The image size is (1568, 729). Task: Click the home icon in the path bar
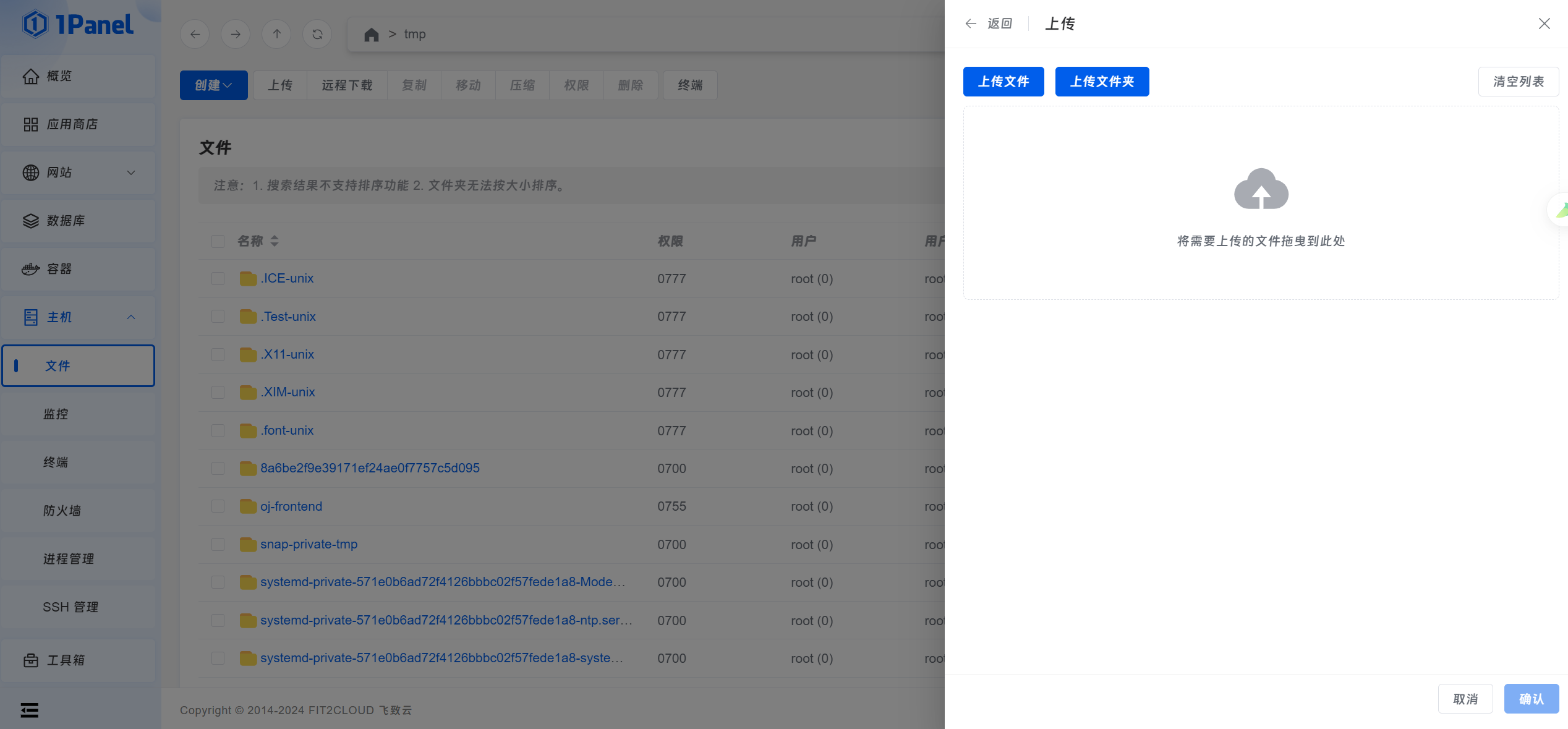pos(371,35)
